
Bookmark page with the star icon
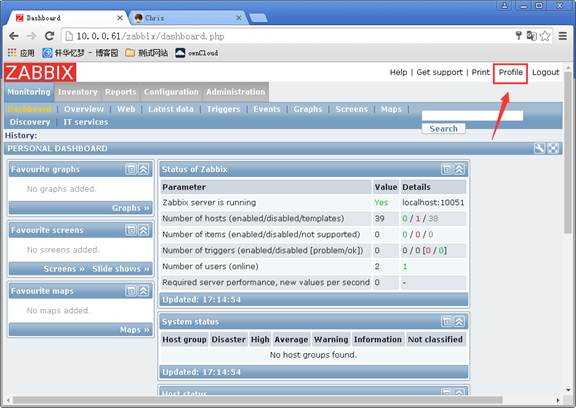(x=545, y=36)
